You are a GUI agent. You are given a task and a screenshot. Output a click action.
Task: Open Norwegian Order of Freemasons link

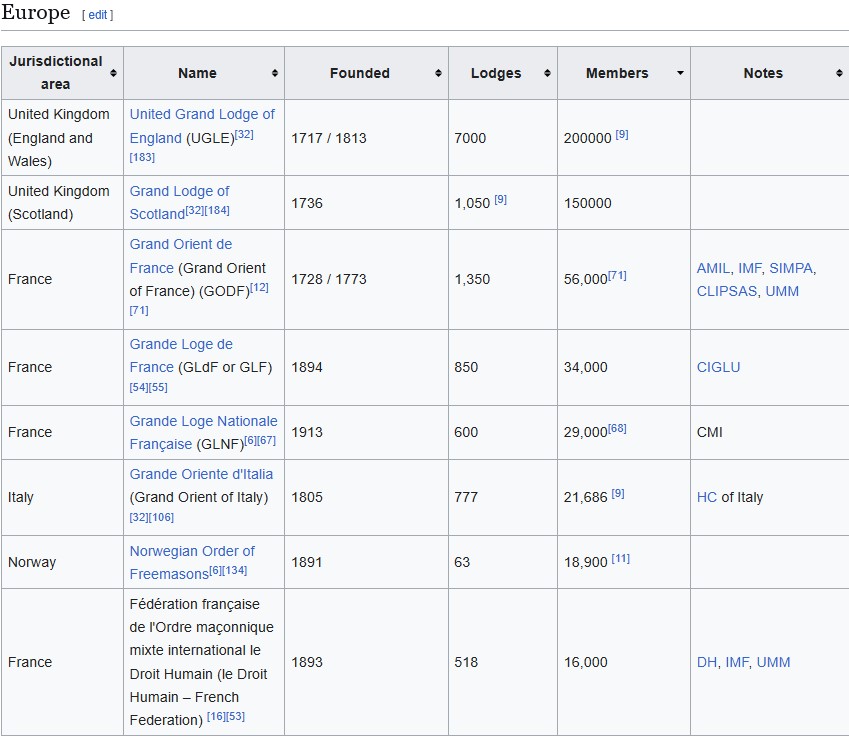pyautogui.click(x=192, y=562)
